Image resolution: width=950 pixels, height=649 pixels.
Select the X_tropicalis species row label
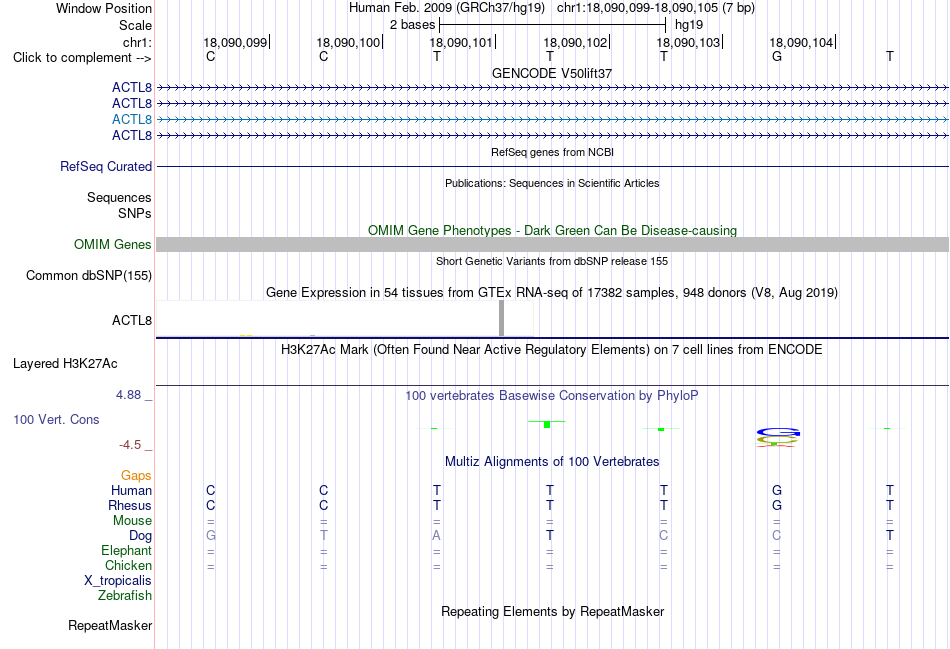pyautogui.click(x=118, y=581)
